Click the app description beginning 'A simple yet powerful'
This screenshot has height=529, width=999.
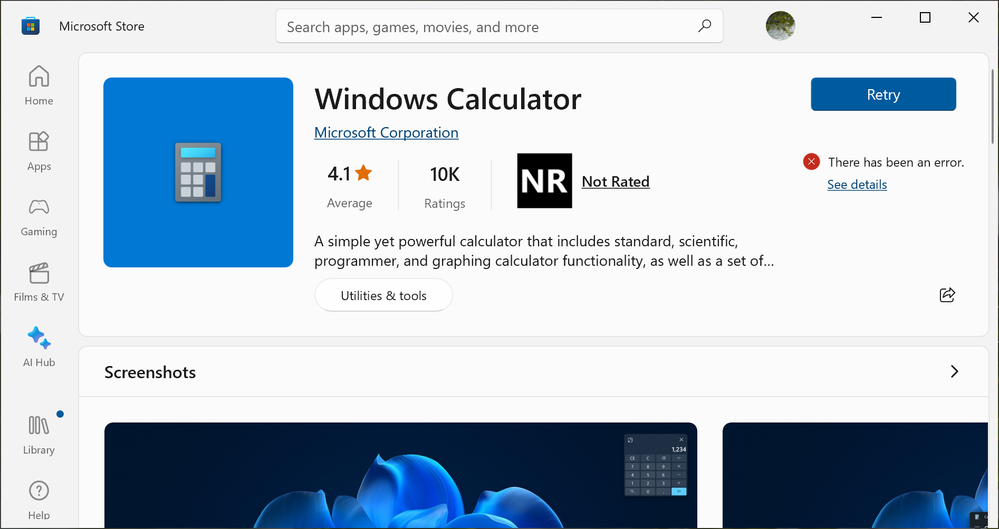click(x=544, y=251)
